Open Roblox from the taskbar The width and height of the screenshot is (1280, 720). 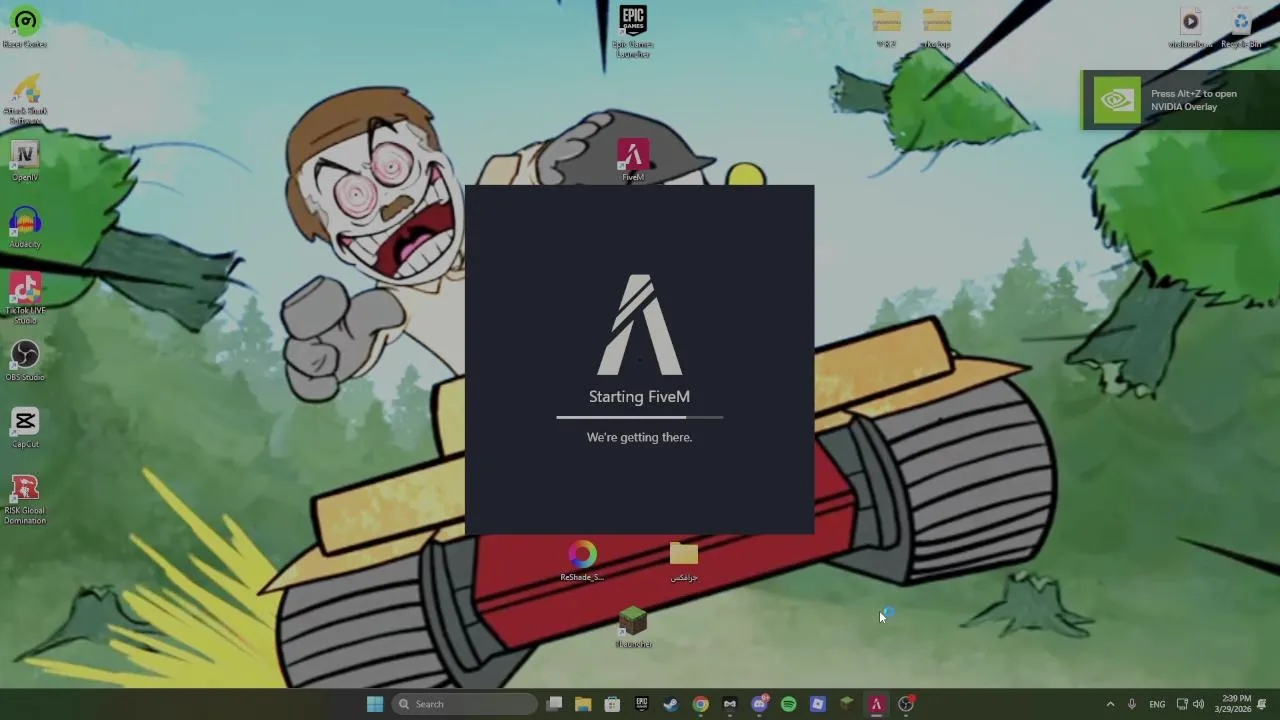click(817, 704)
